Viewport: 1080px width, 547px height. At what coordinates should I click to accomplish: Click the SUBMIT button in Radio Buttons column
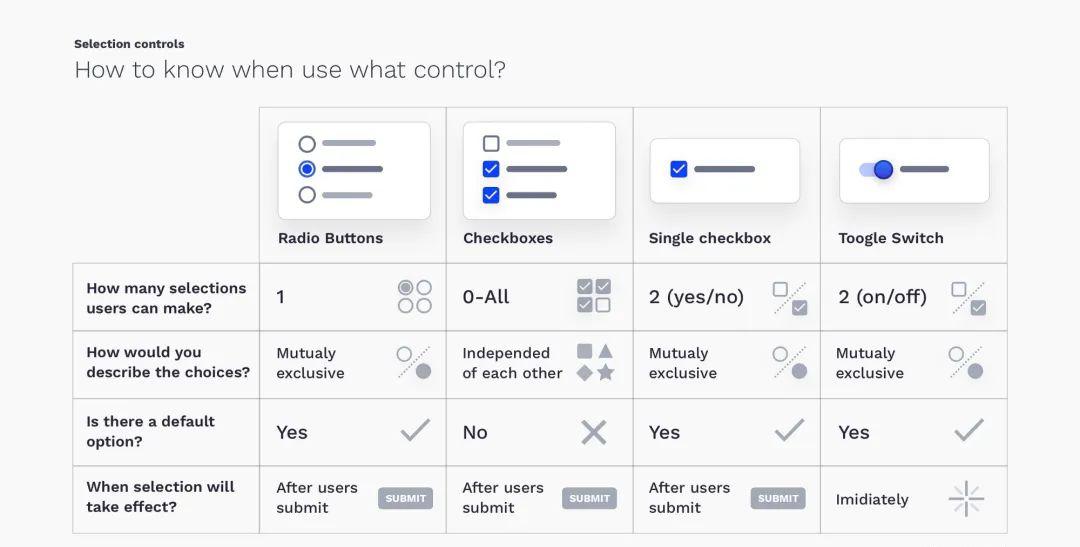[x=406, y=498]
